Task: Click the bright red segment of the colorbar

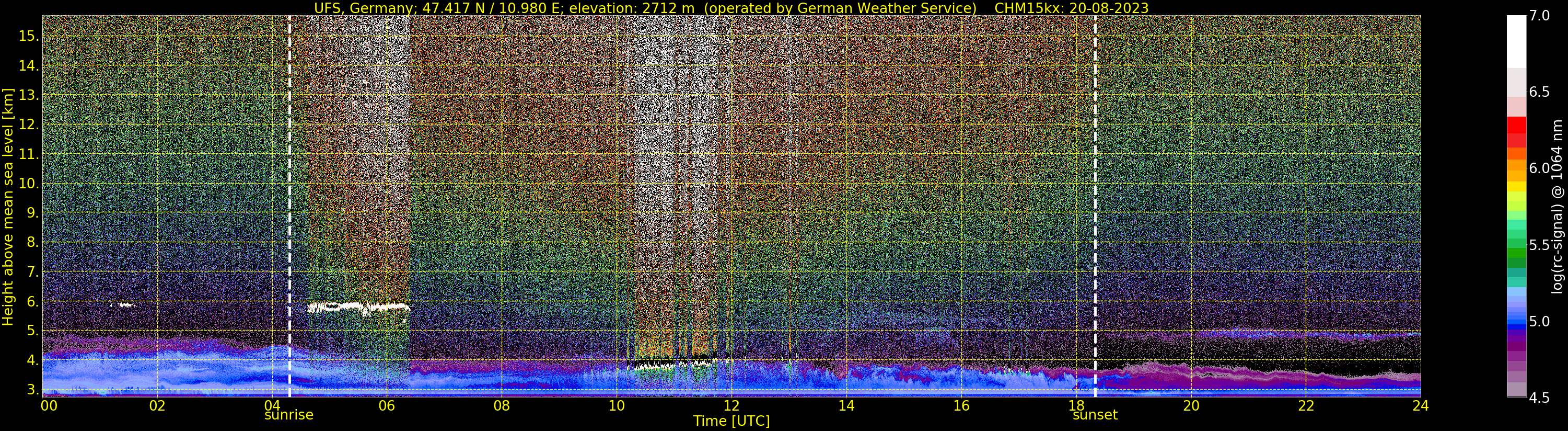Action: click(x=1516, y=124)
